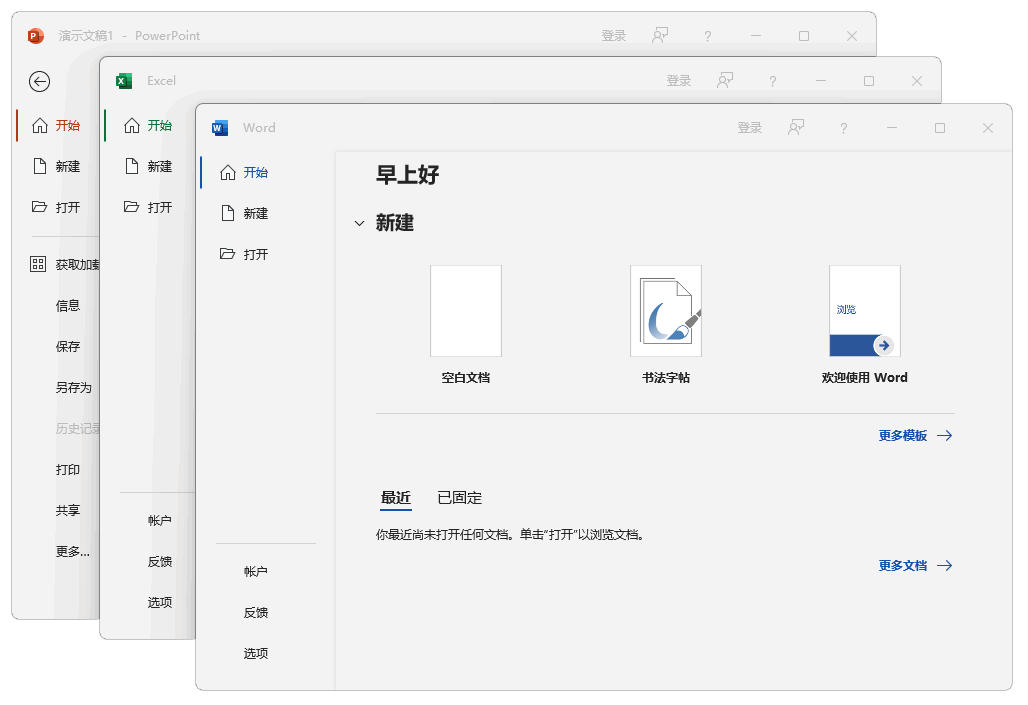Click the PowerPoint application logo icon
1028x705 pixels.
pyautogui.click(x=36, y=36)
